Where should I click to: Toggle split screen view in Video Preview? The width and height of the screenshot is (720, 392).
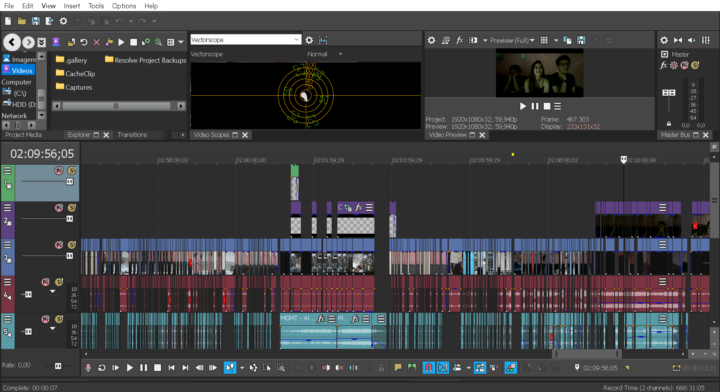coord(473,40)
